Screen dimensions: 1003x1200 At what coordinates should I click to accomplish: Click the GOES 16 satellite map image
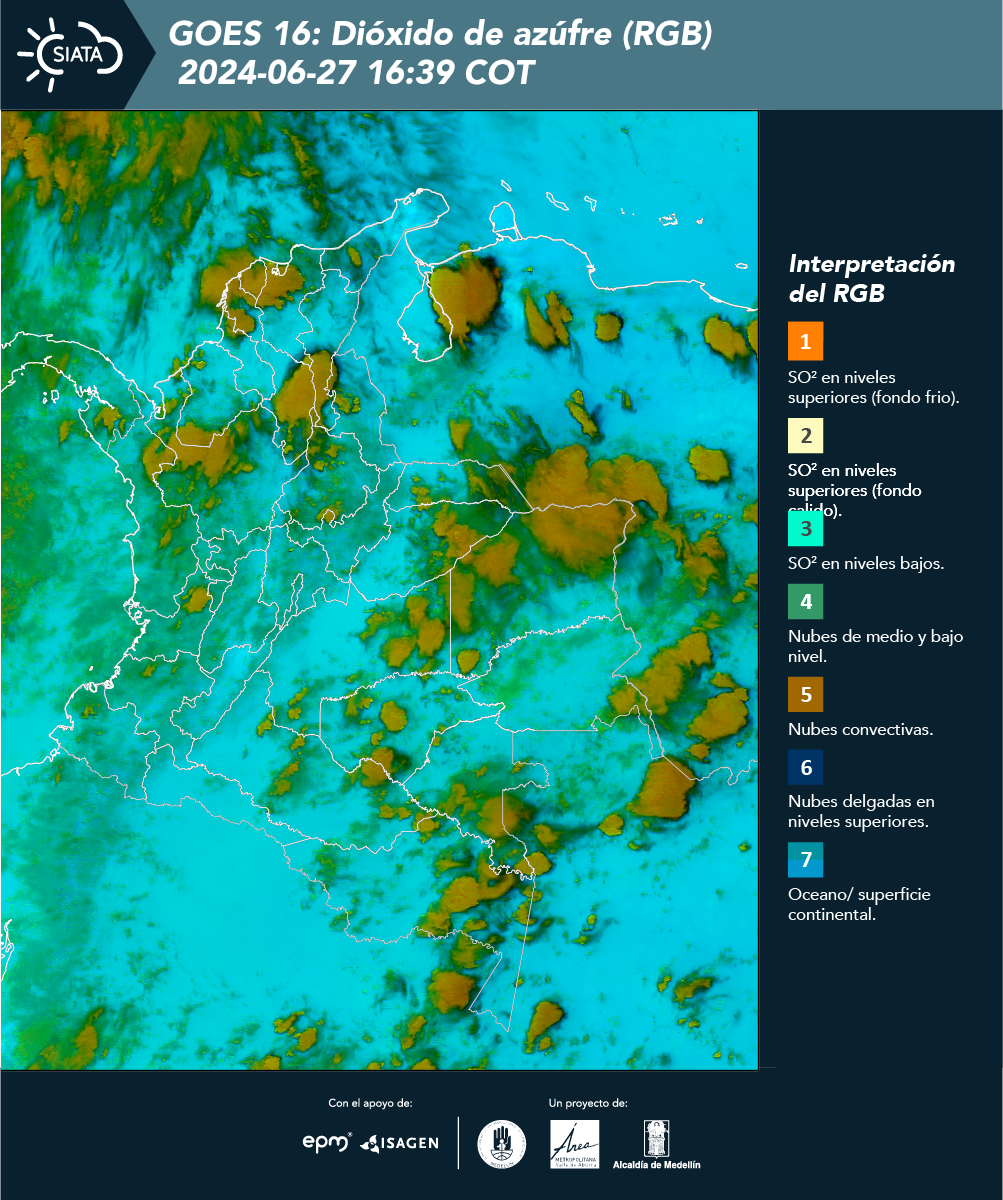click(379, 590)
